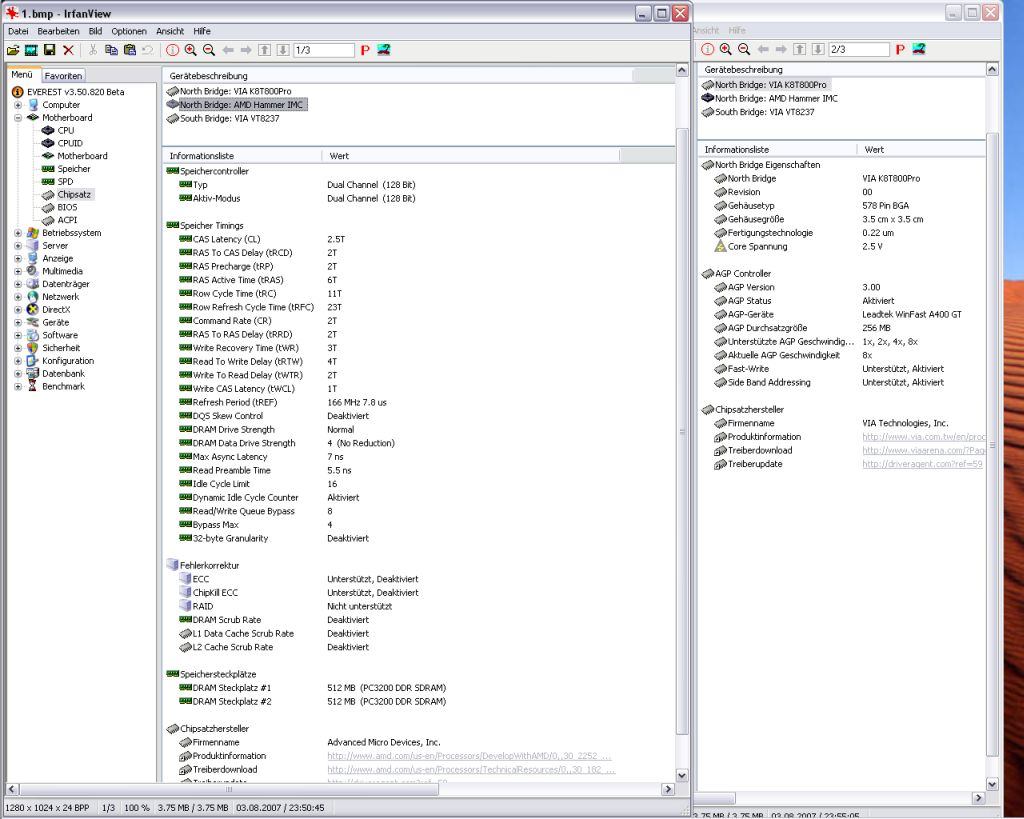This screenshot has width=1024, height=819.
Task: Expand the Betriebssystem tree node
Action: pyautogui.click(x=18, y=233)
